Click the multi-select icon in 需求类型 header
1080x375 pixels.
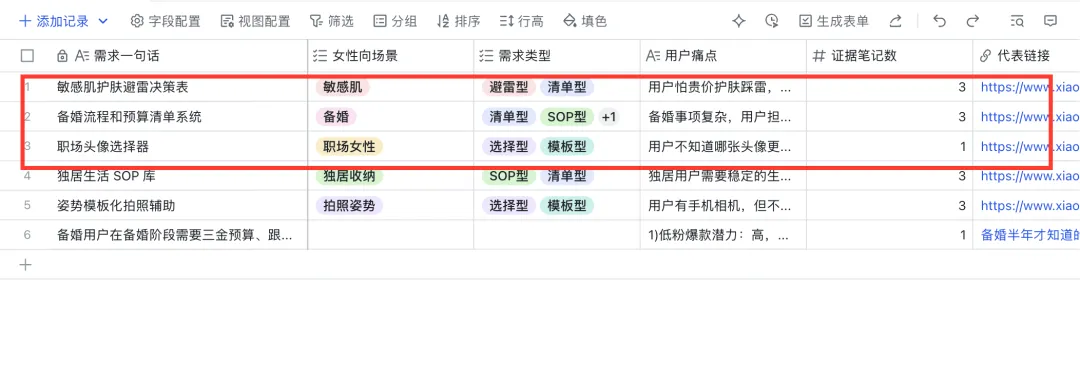(486, 56)
